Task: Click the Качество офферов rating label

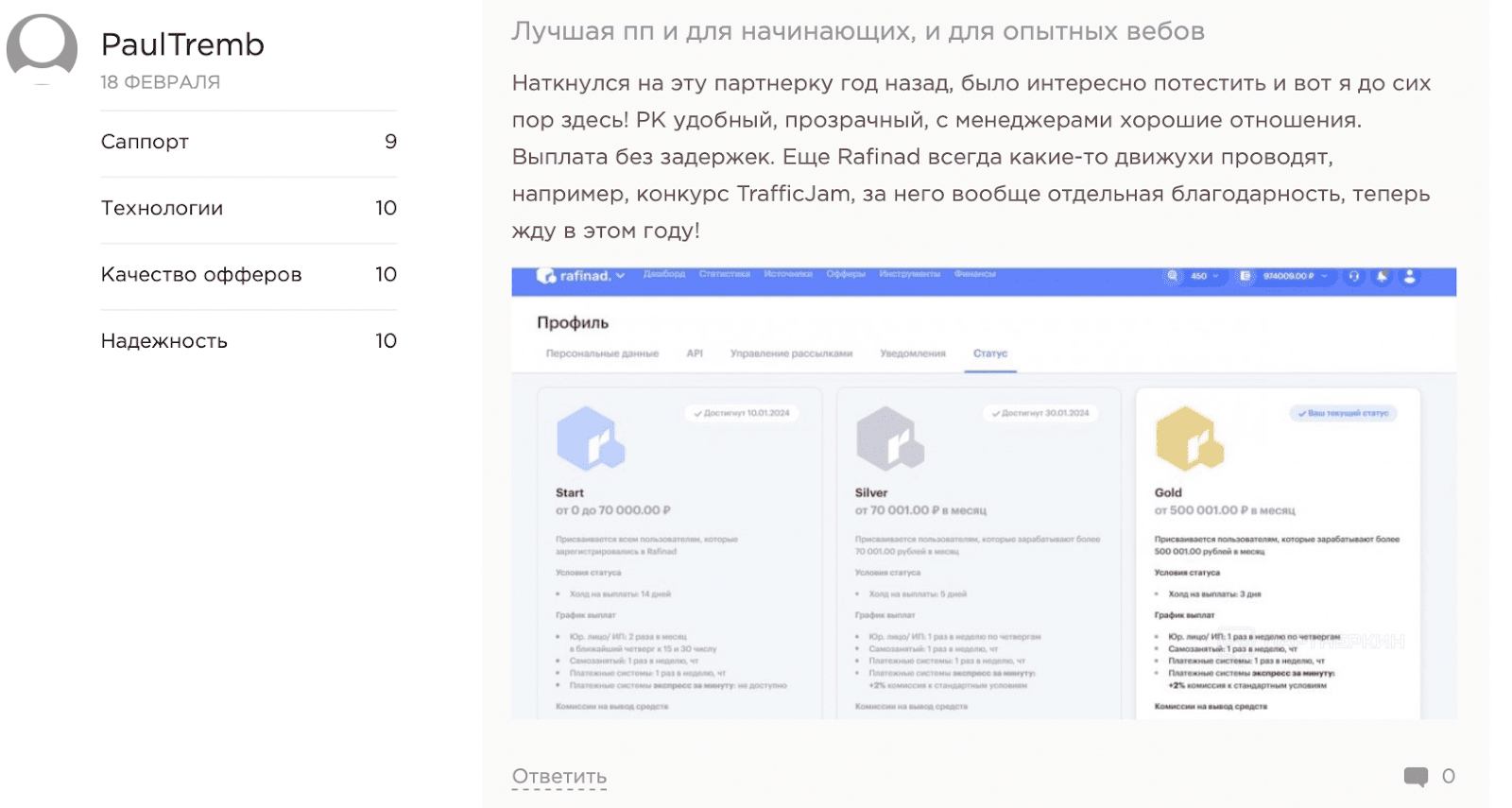Action: (x=201, y=274)
